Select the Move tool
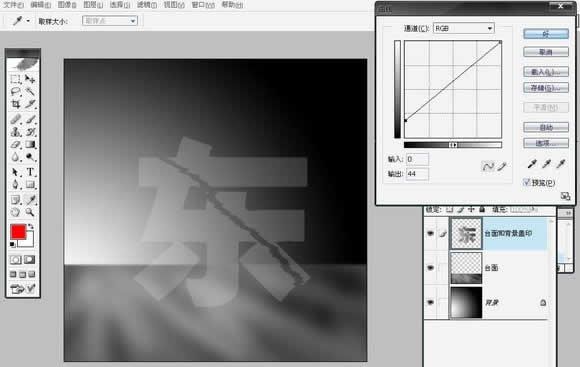Viewport: 580px width, 367px height. coord(30,79)
